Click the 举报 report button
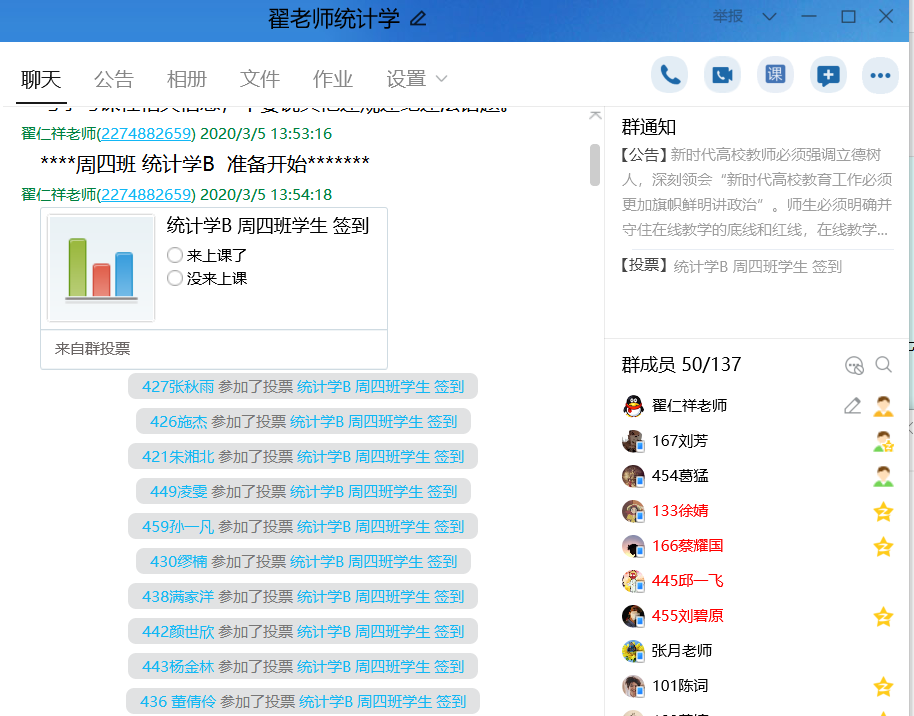The image size is (914, 716). point(728,16)
